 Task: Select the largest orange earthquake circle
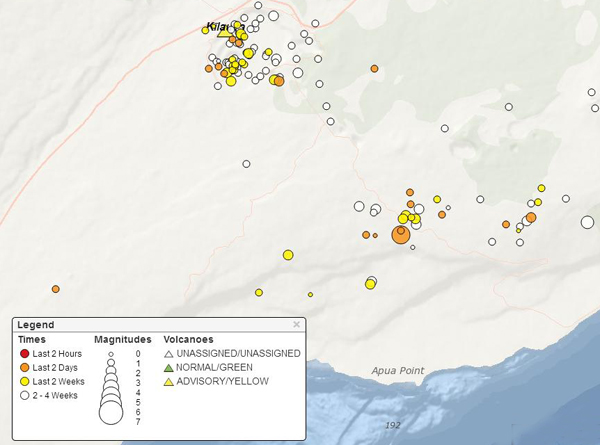click(x=400, y=235)
